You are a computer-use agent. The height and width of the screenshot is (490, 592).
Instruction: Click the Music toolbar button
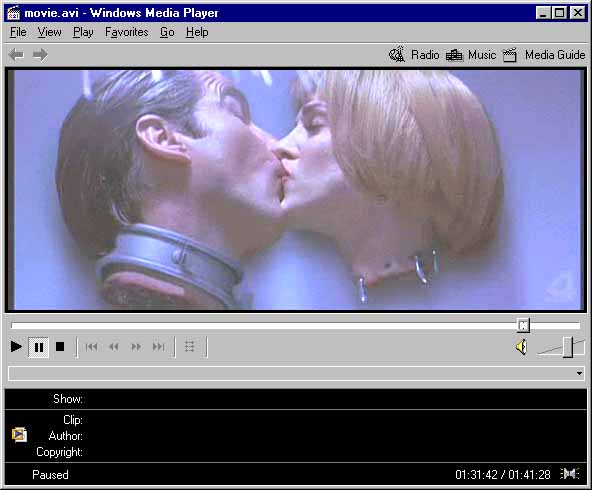point(471,55)
